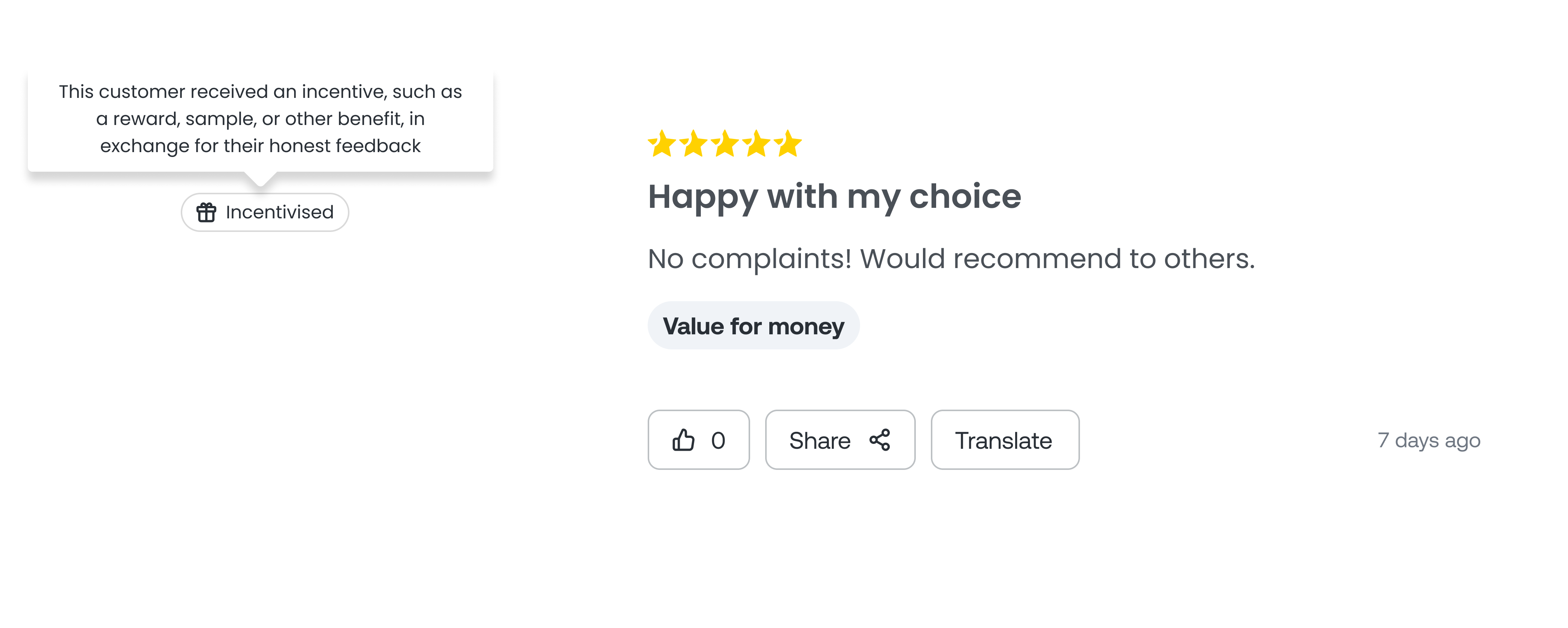This screenshot has height=628, width=1568.
Task: Select the second rating star
Action: pyautogui.click(x=693, y=144)
